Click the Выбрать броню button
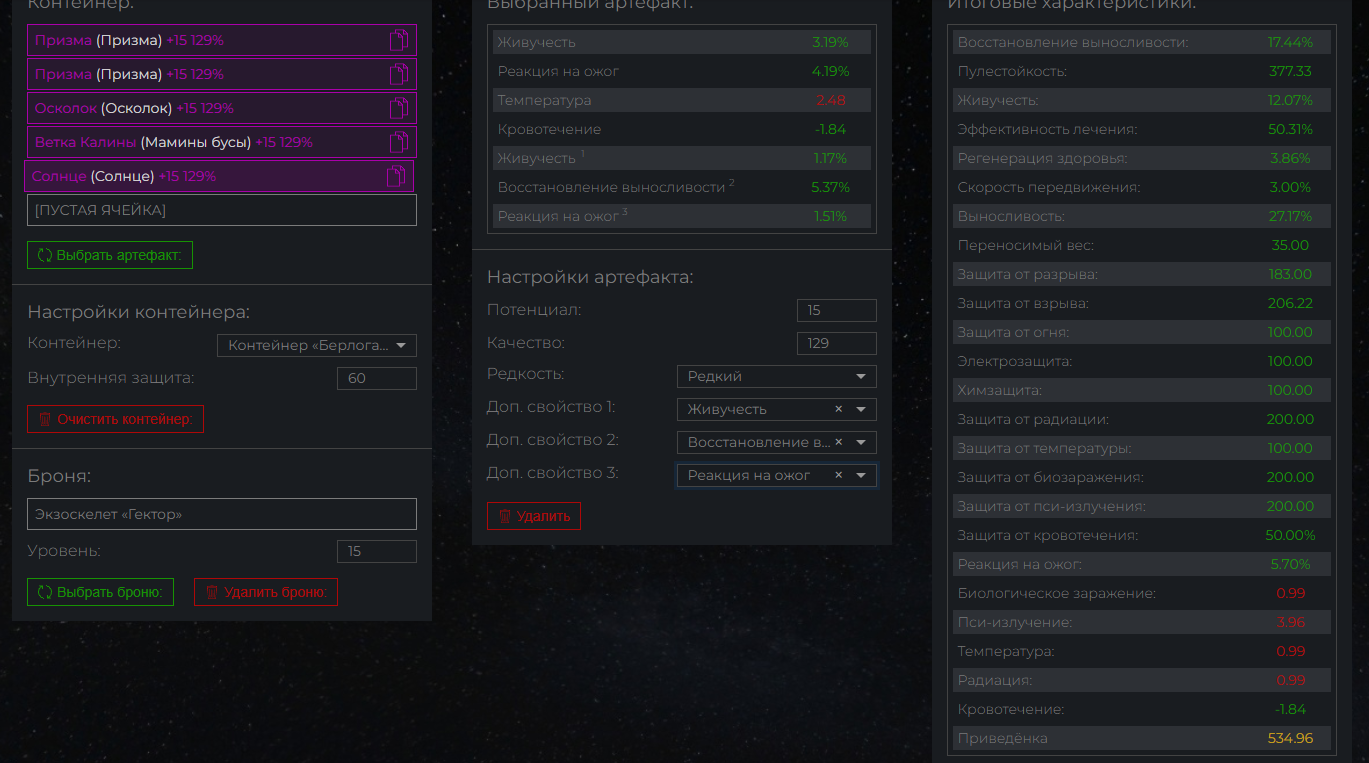Viewport: 1369px width, 763px height. pos(100,592)
